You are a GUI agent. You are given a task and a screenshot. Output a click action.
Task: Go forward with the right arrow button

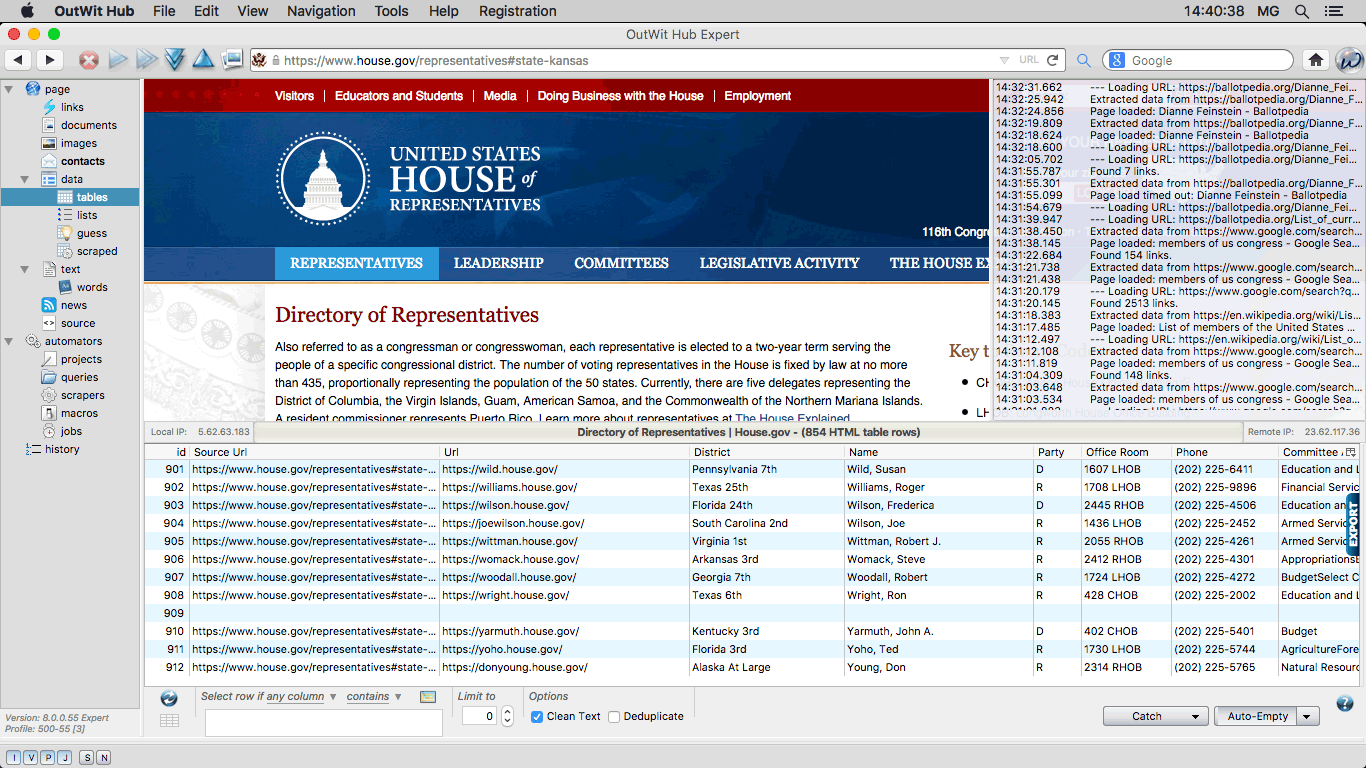[x=49, y=60]
